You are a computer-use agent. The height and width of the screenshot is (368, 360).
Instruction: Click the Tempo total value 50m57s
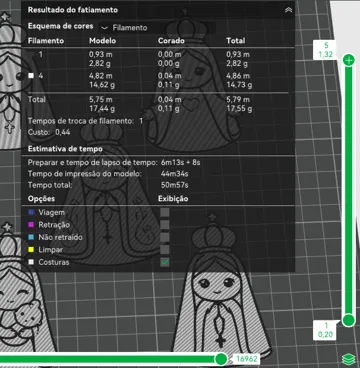[x=174, y=185]
